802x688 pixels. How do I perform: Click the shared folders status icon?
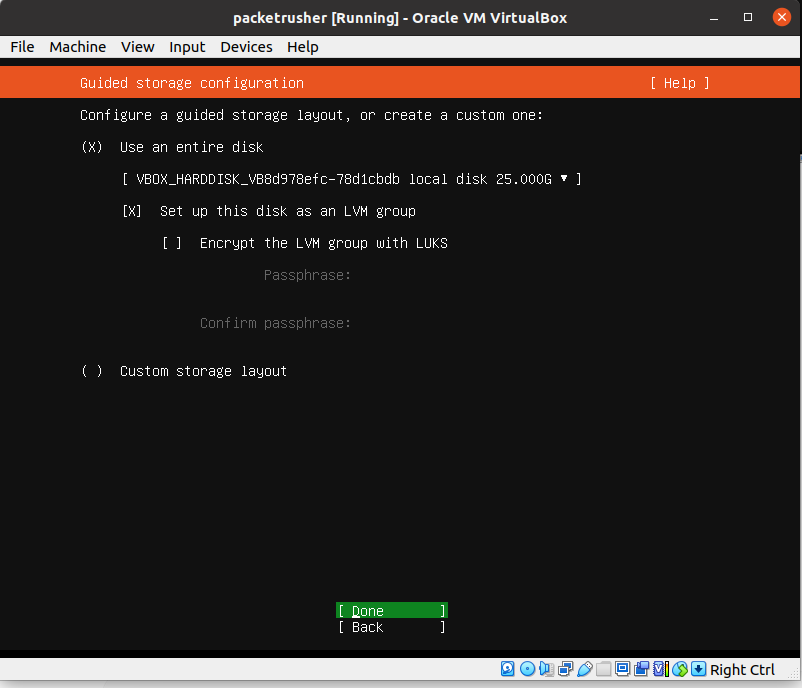tap(602, 669)
